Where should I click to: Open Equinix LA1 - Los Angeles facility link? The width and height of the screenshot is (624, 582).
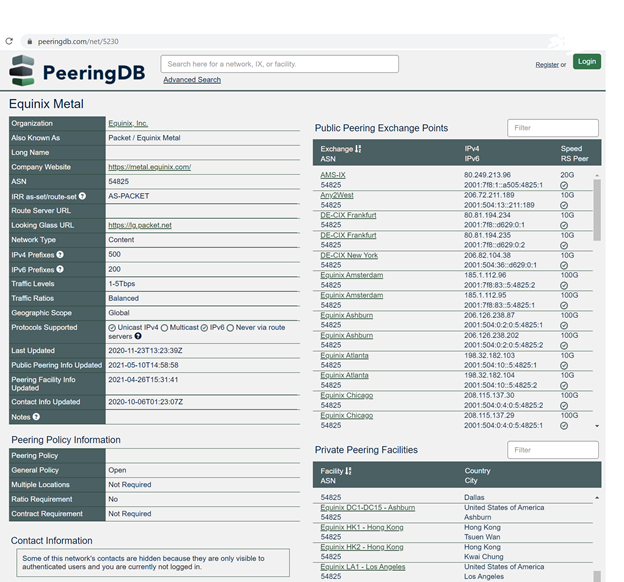(x=363, y=566)
